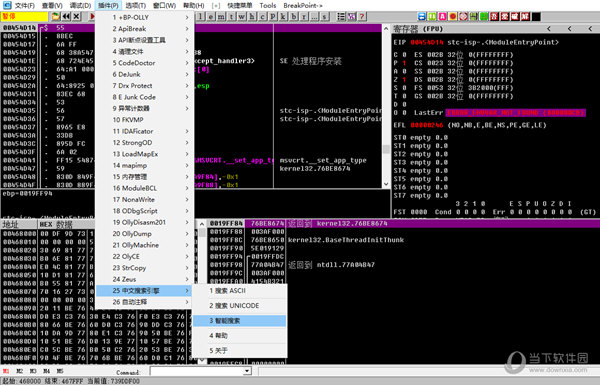Expand the '20 OllyDump' plugin submenu
The width and height of the screenshot is (600, 385).
click(144, 234)
